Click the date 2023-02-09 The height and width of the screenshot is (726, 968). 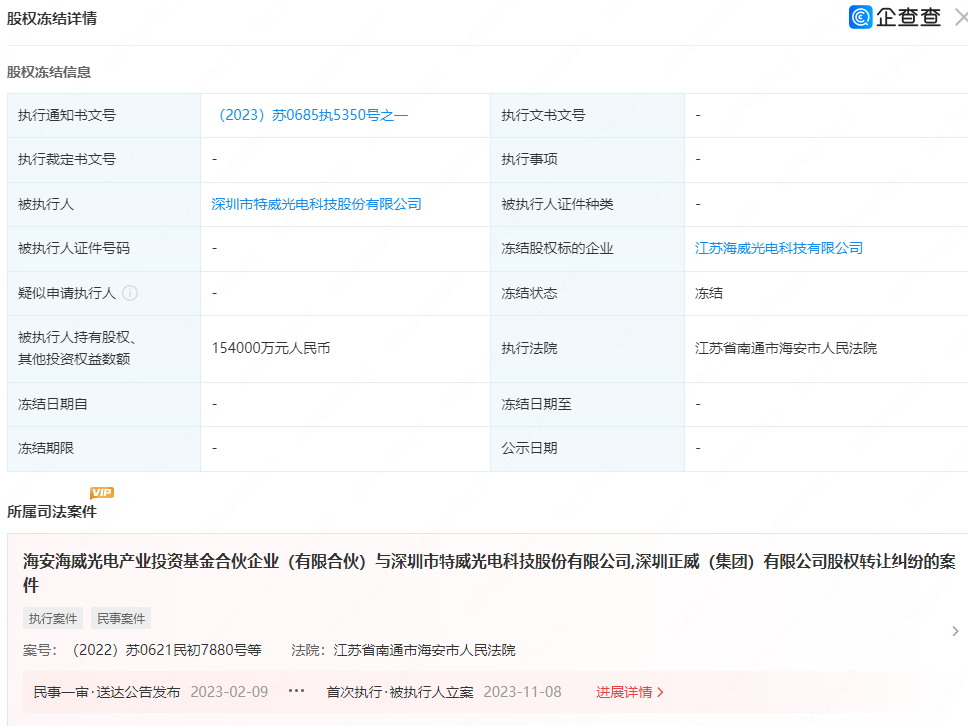[x=229, y=692]
